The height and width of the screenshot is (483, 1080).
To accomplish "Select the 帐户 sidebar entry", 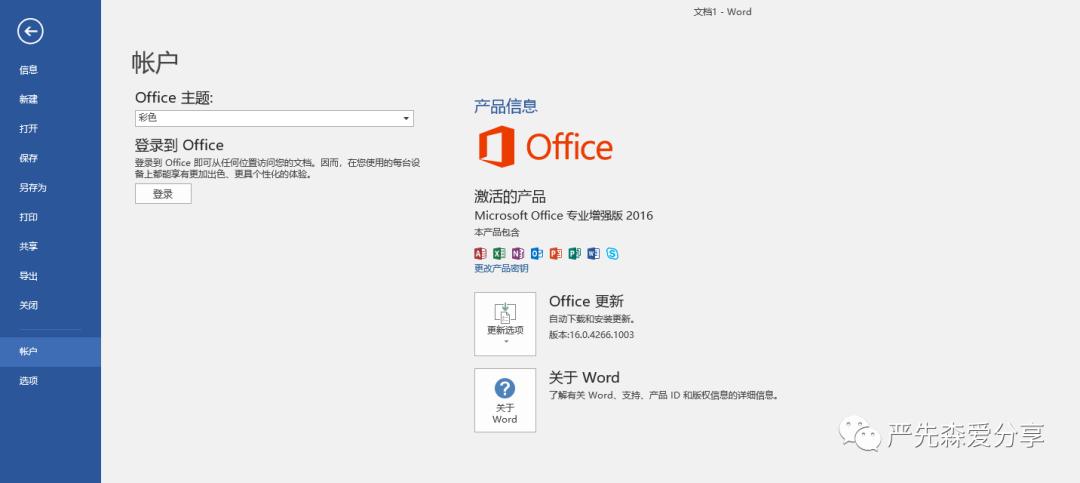I will tap(50, 351).
